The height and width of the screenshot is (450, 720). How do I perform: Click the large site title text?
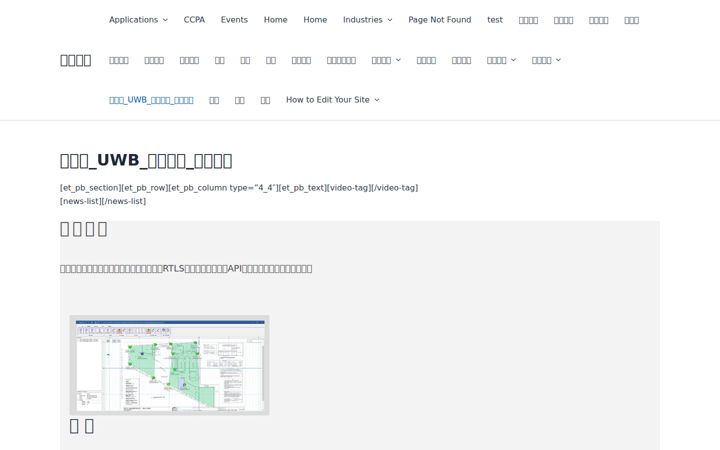[x=76, y=60]
